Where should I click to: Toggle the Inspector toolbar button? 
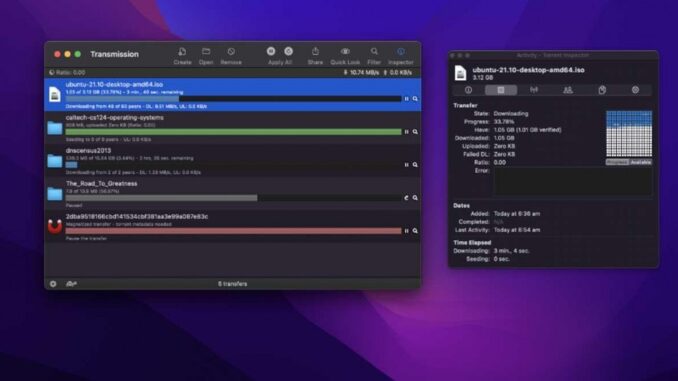coord(401,51)
